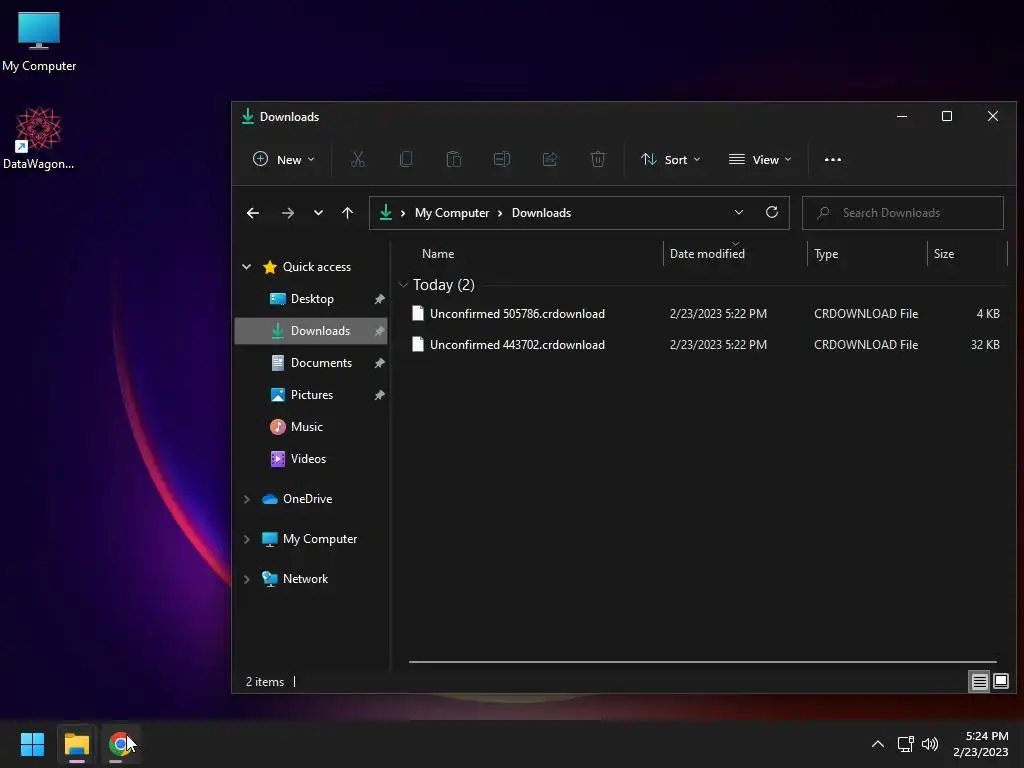This screenshot has width=1024, height=768.
Task: Expand the My Computer tree node
Action: (247, 539)
